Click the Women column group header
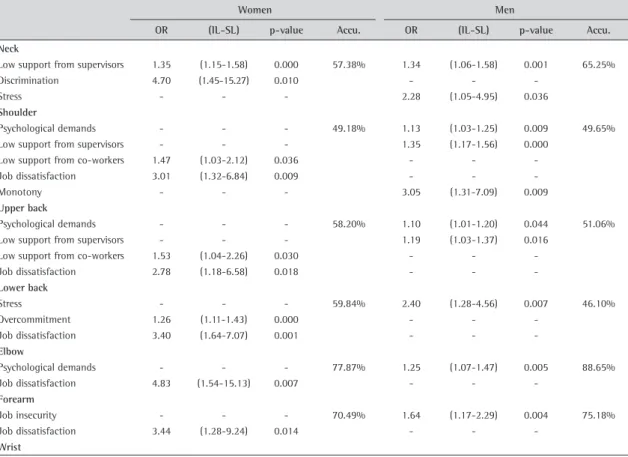This screenshot has width=628, height=457. [x=254, y=10]
